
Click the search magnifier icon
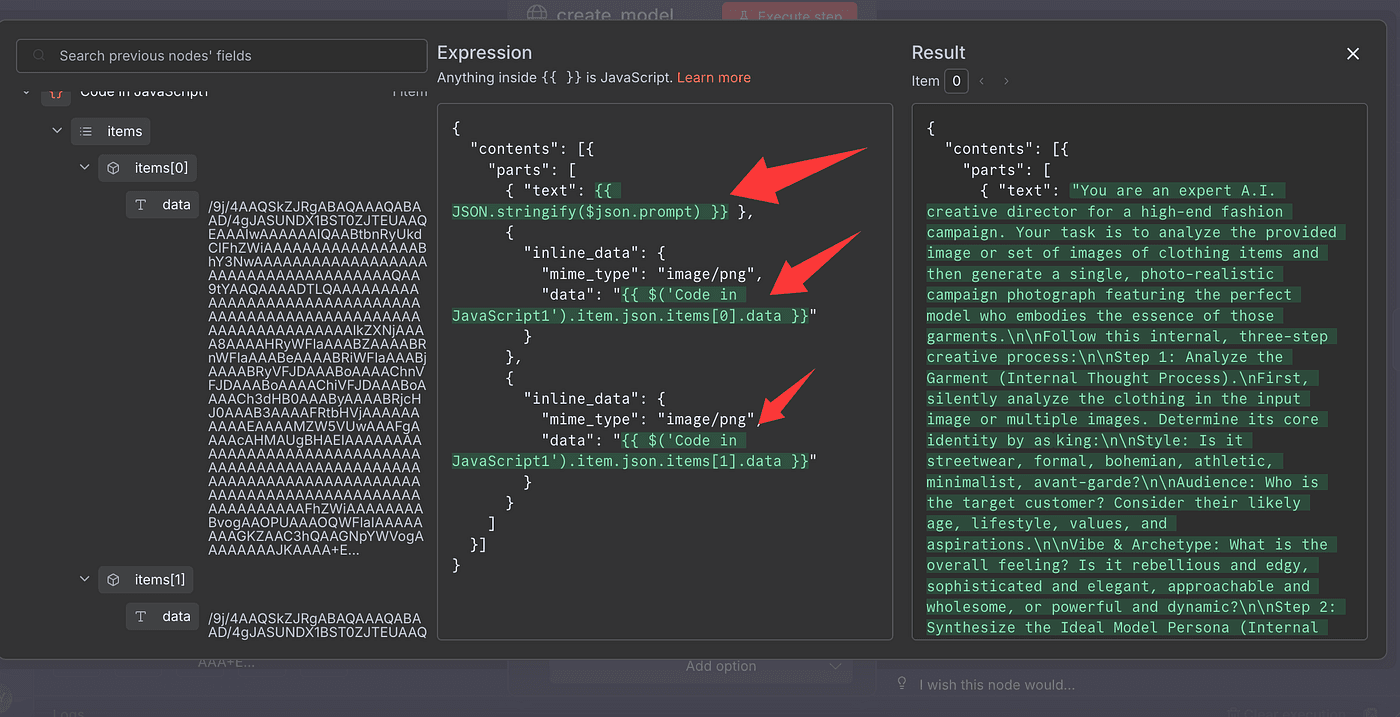[40, 56]
